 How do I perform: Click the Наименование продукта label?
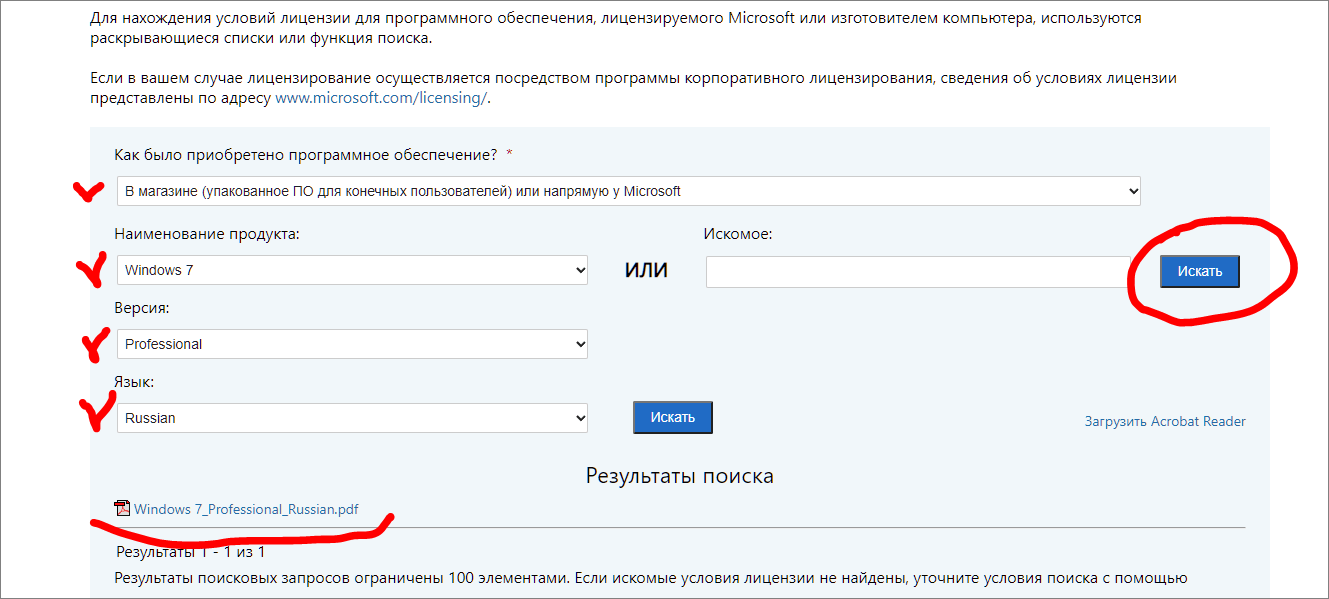(x=207, y=234)
